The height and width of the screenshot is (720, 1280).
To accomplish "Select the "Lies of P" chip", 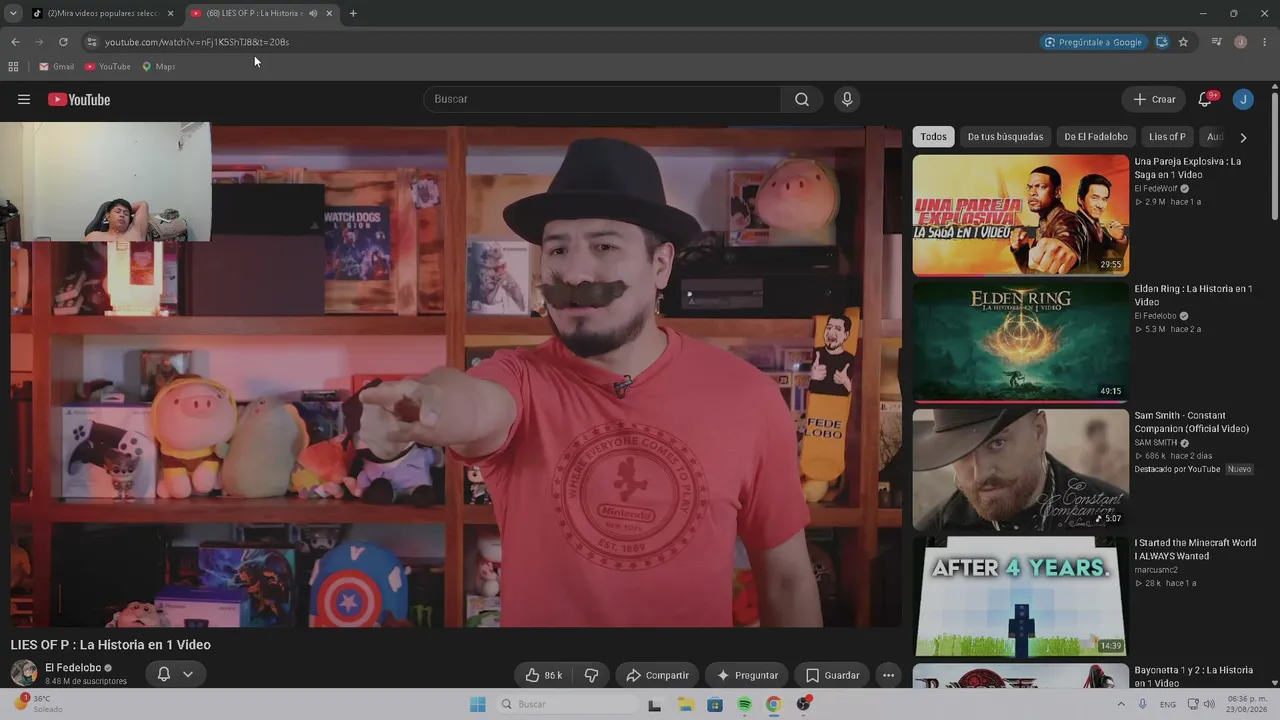I will pyautogui.click(x=1167, y=137).
